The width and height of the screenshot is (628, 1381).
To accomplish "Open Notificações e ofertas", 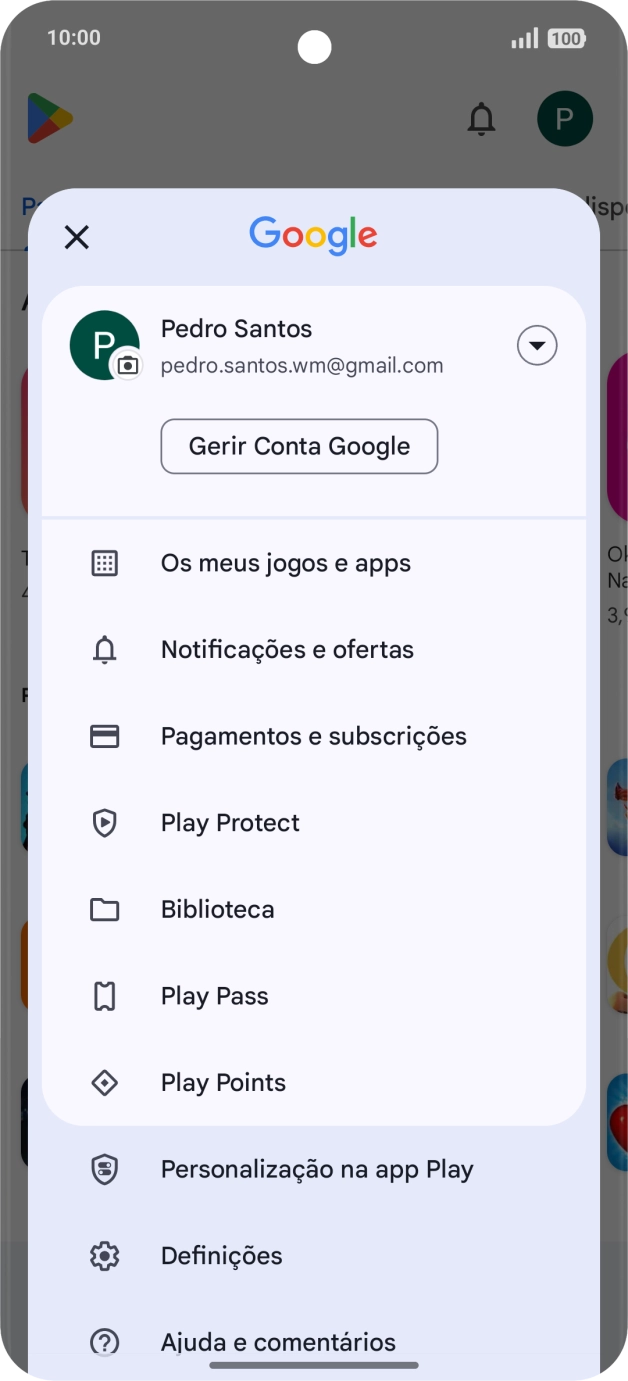I will (287, 649).
